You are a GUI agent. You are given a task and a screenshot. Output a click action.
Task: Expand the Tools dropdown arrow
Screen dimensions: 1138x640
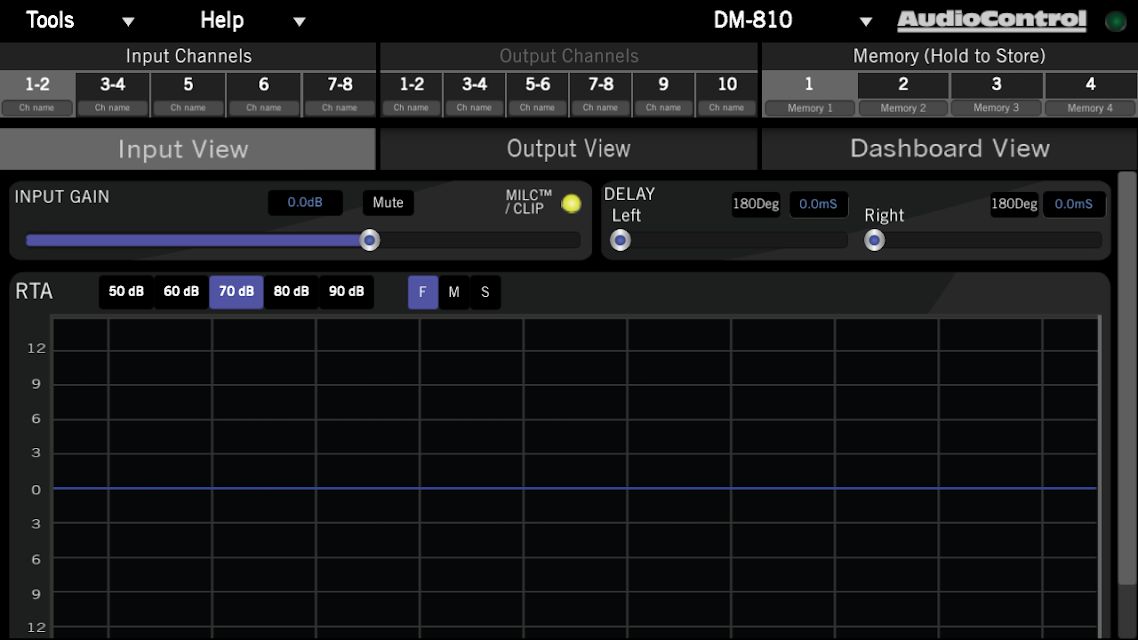tap(127, 22)
